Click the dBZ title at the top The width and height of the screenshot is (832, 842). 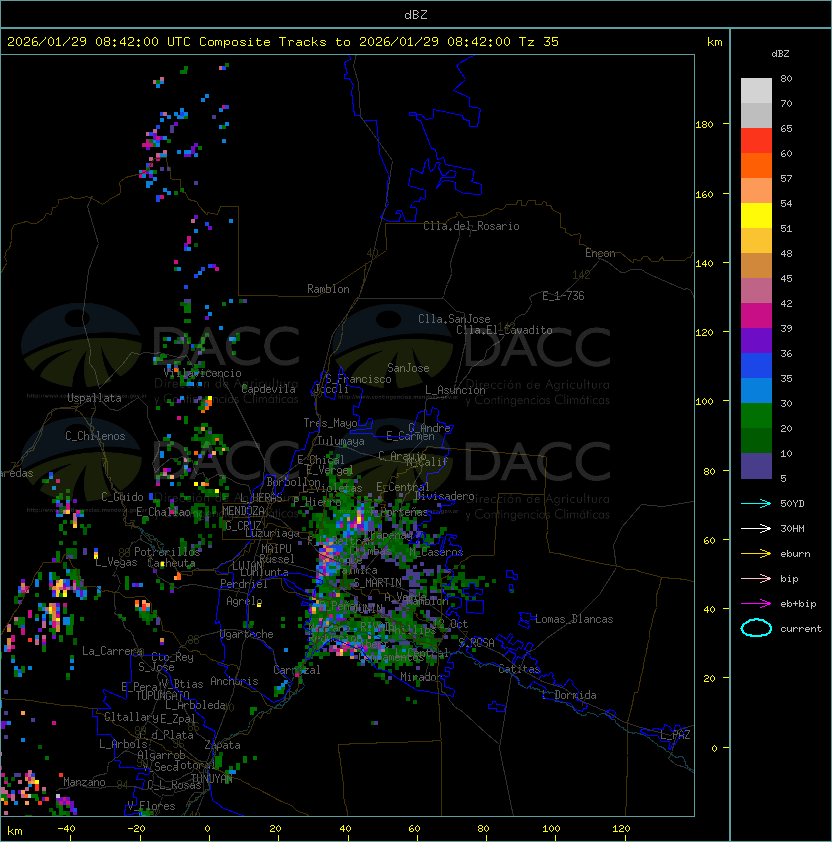416,14
